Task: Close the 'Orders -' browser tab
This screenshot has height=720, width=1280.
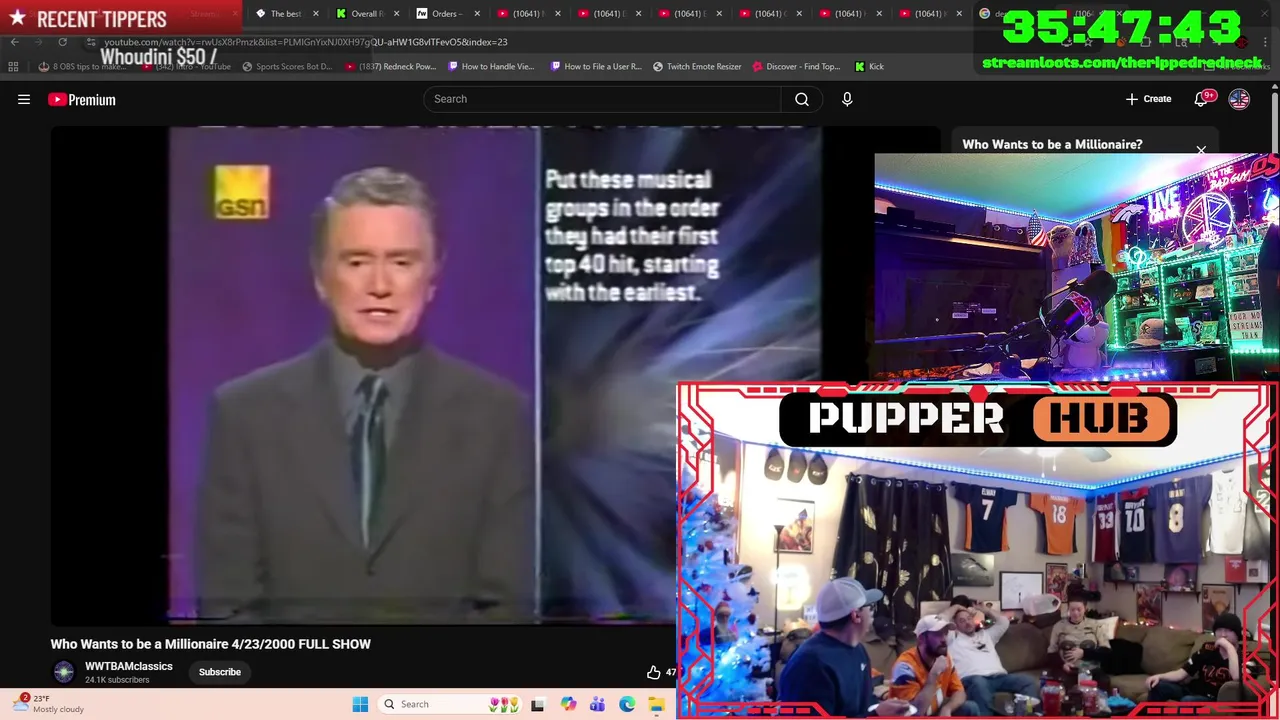Action: (x=476, y=14)
